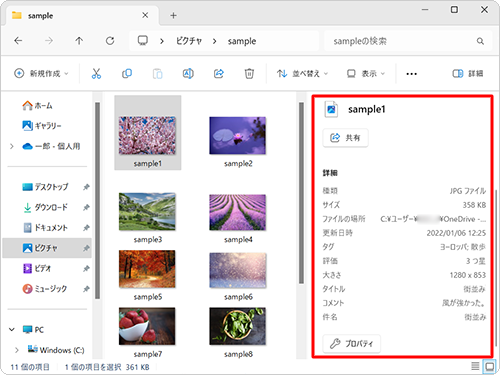Click chevron after ピクチャ in address bar
This screenshot has height=375, width=500.
pos(215,41)
